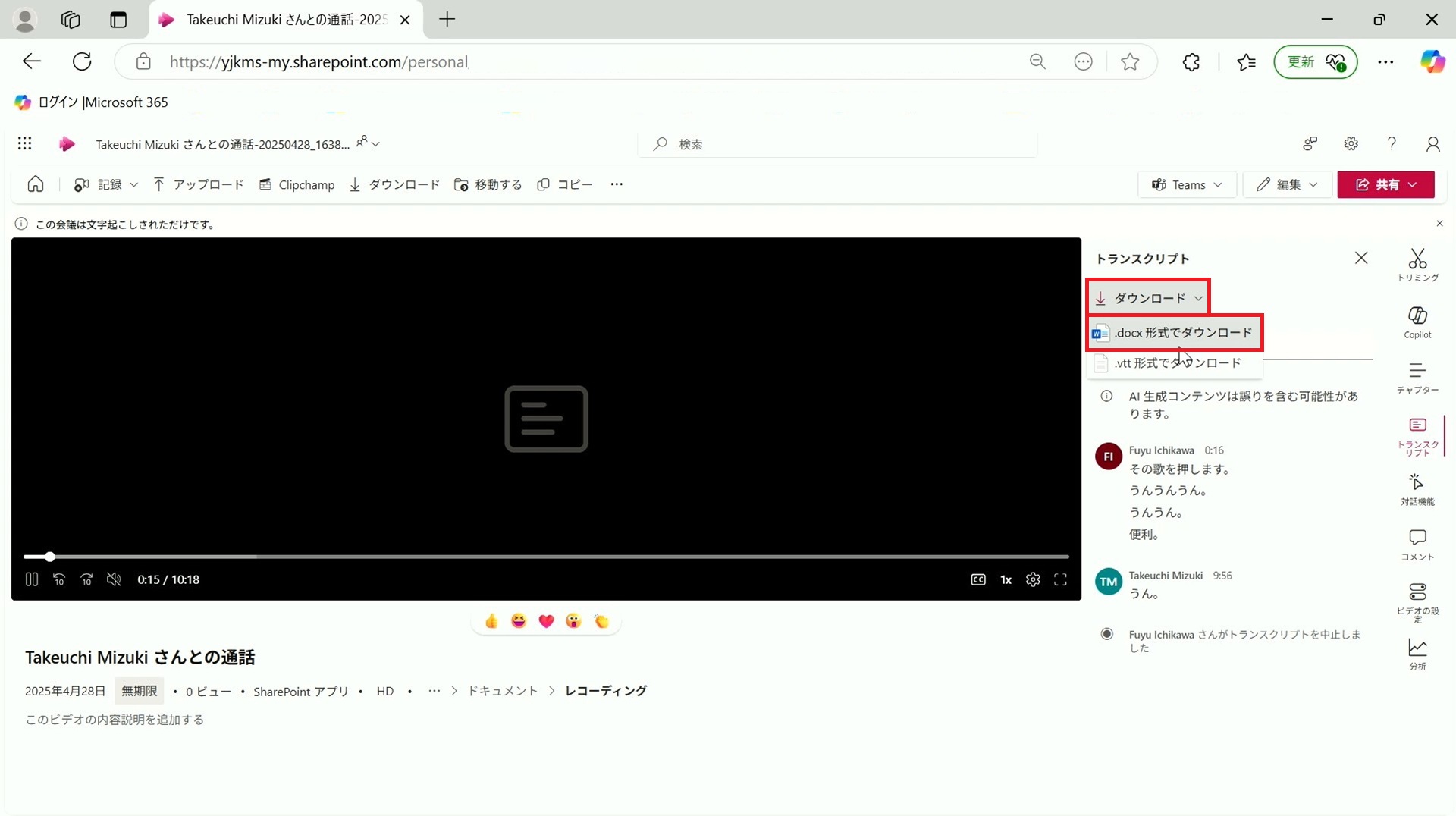Viewport: 1456px width, 816px height.
Task: Open the Comments (コメント) panel
Action: 1417,545
